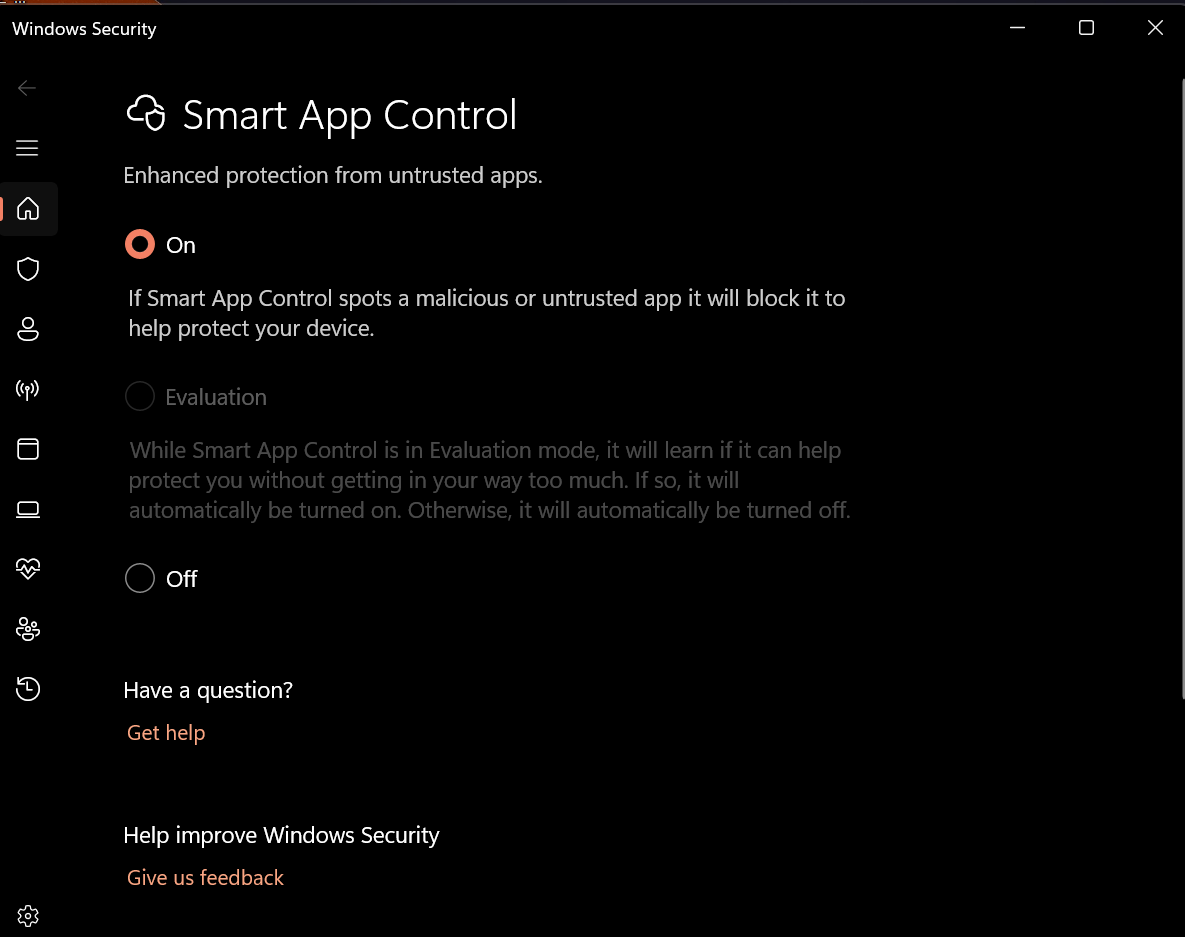Expand the hamburger navigation menu
The width and height of the screenshot is (1185, 937).
pos(28,148)
